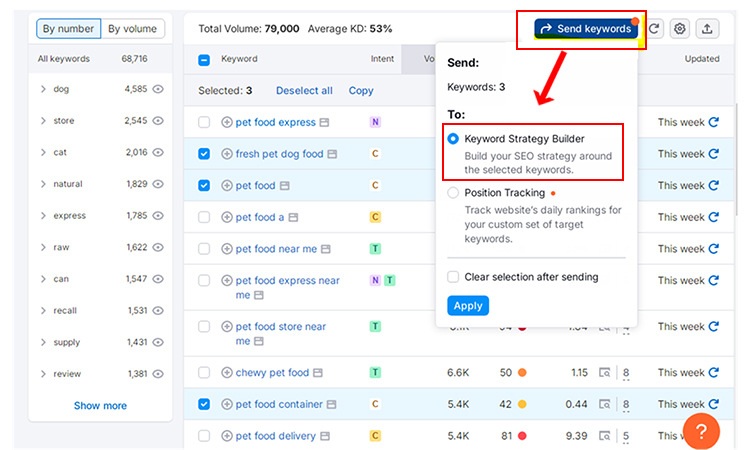Click the Send keywords button
The width and height of the screenshot is (750, 450).
point(586,29)
